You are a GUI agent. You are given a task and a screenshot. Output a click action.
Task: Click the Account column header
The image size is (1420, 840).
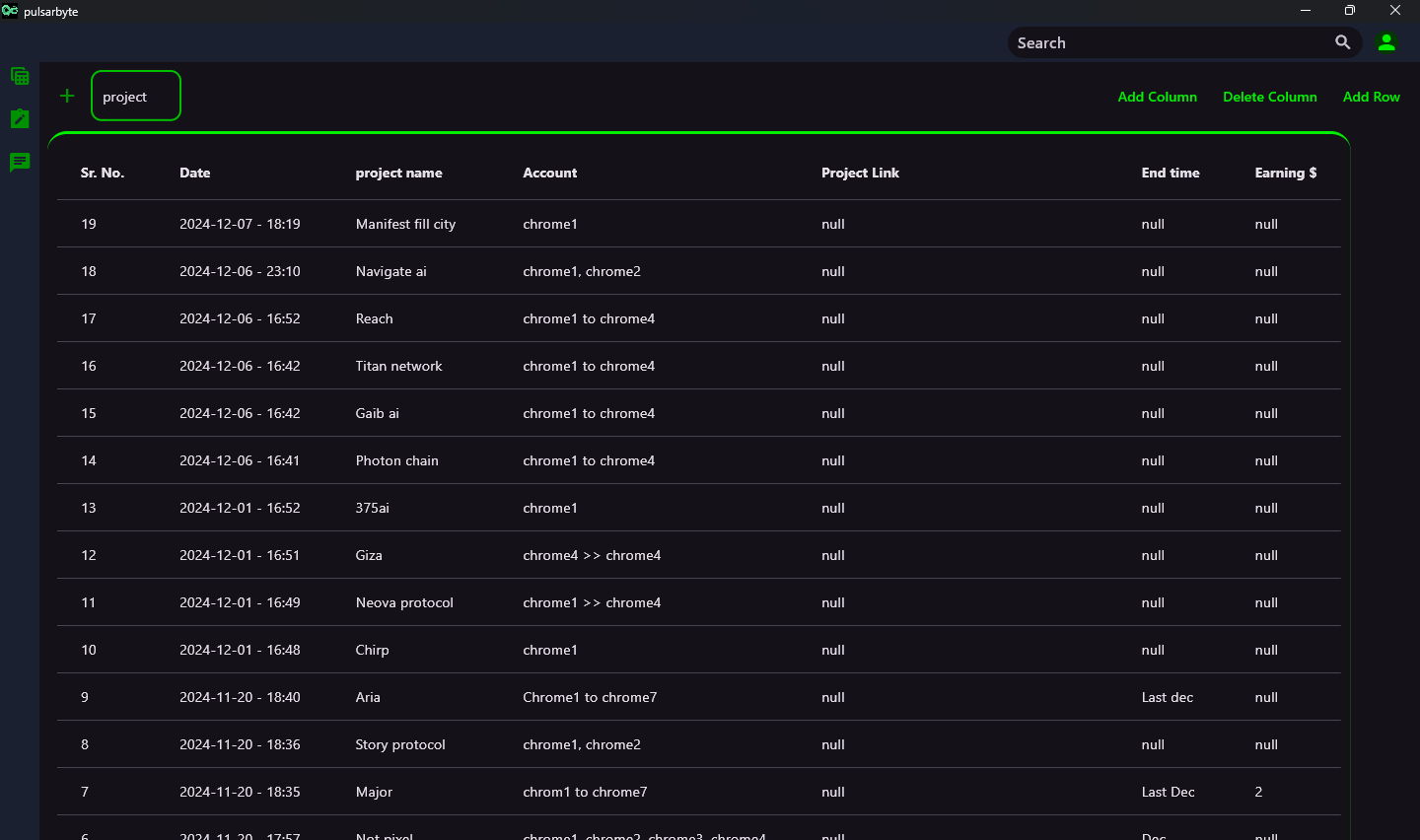[550, 173]
